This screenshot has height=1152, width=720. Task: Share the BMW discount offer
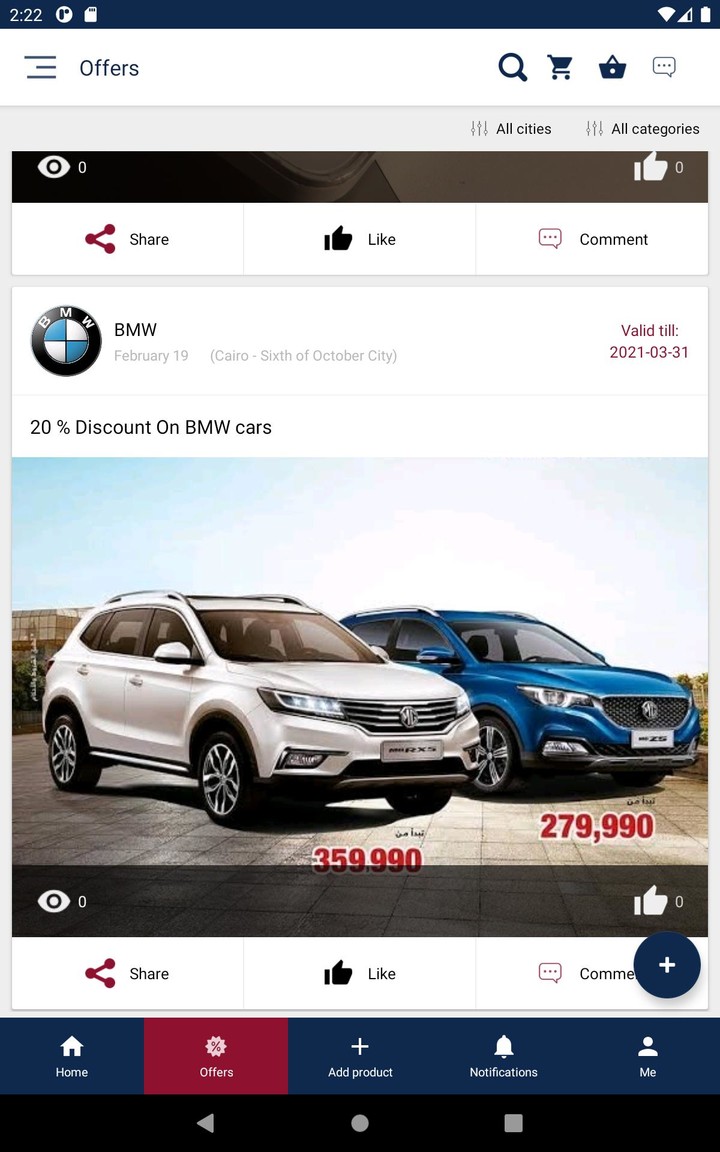(128, 973)
